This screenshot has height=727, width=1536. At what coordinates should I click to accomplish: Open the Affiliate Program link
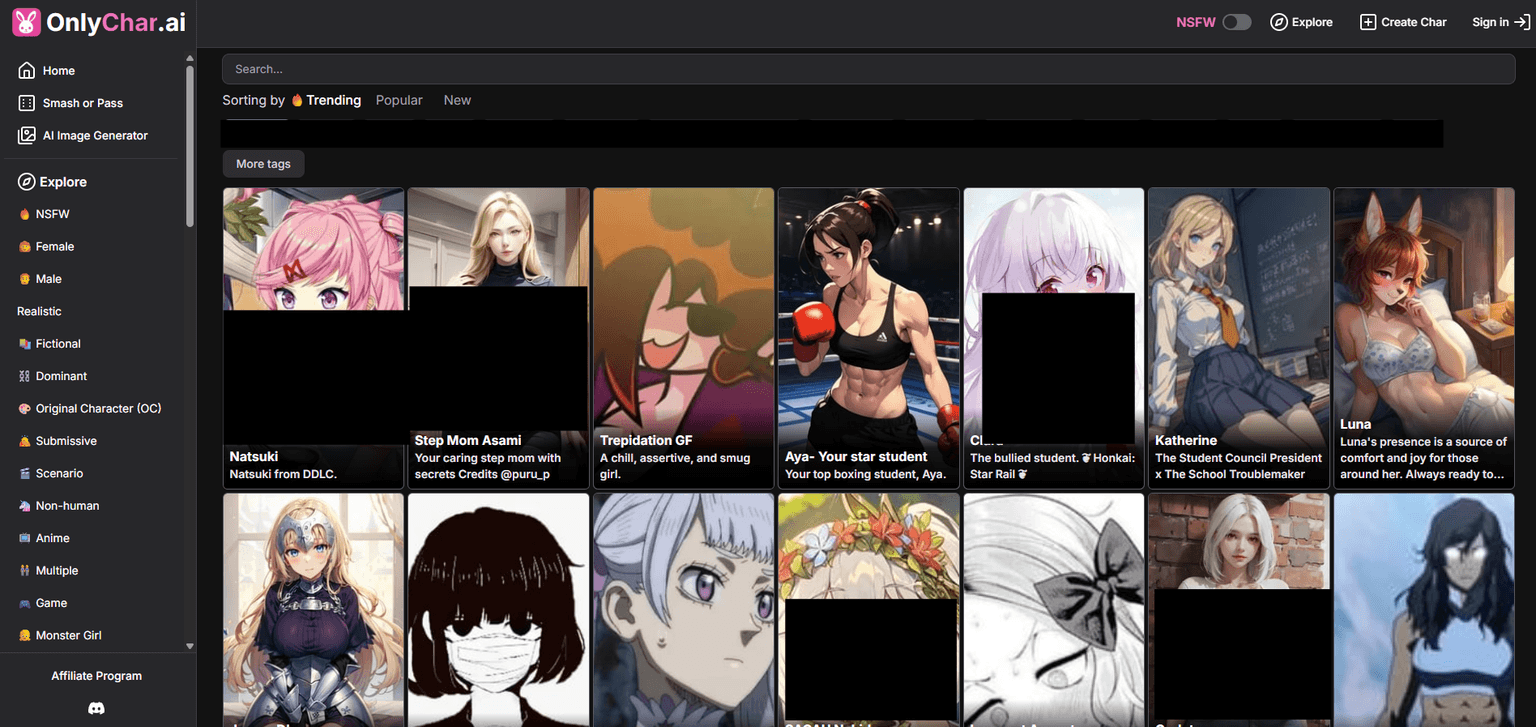97,676
